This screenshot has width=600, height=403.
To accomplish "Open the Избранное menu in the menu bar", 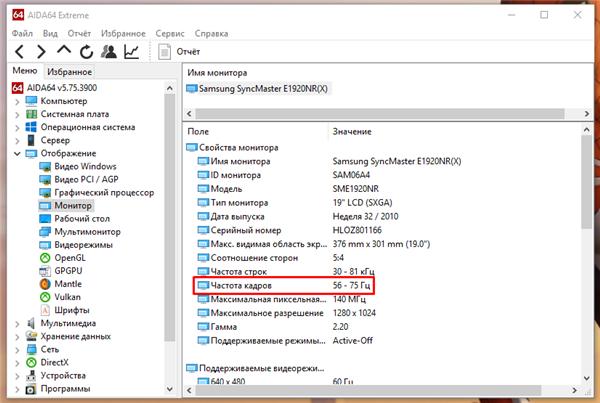I will coord(123,34).
